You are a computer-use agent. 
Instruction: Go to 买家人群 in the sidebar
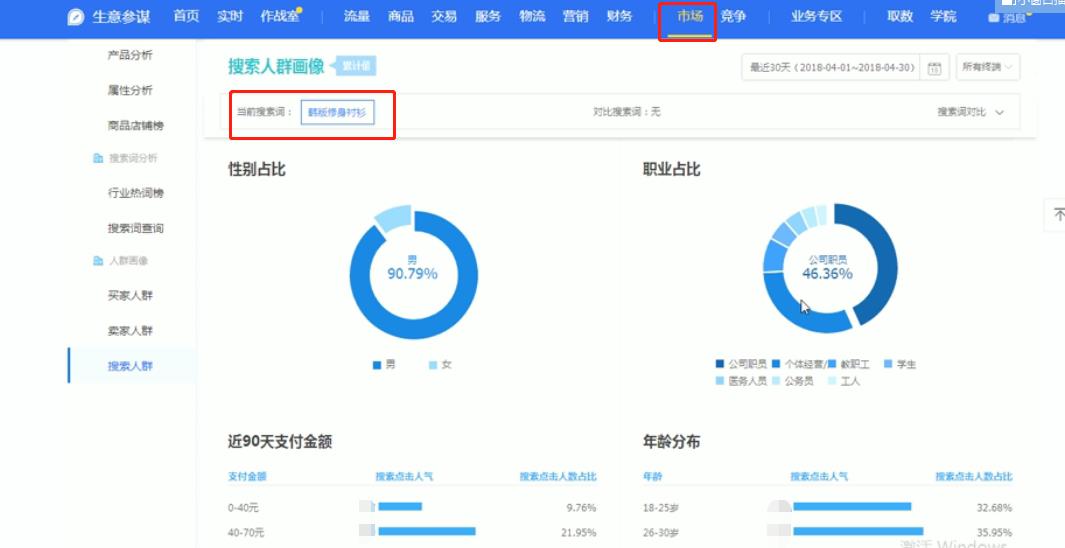(130, 296)
